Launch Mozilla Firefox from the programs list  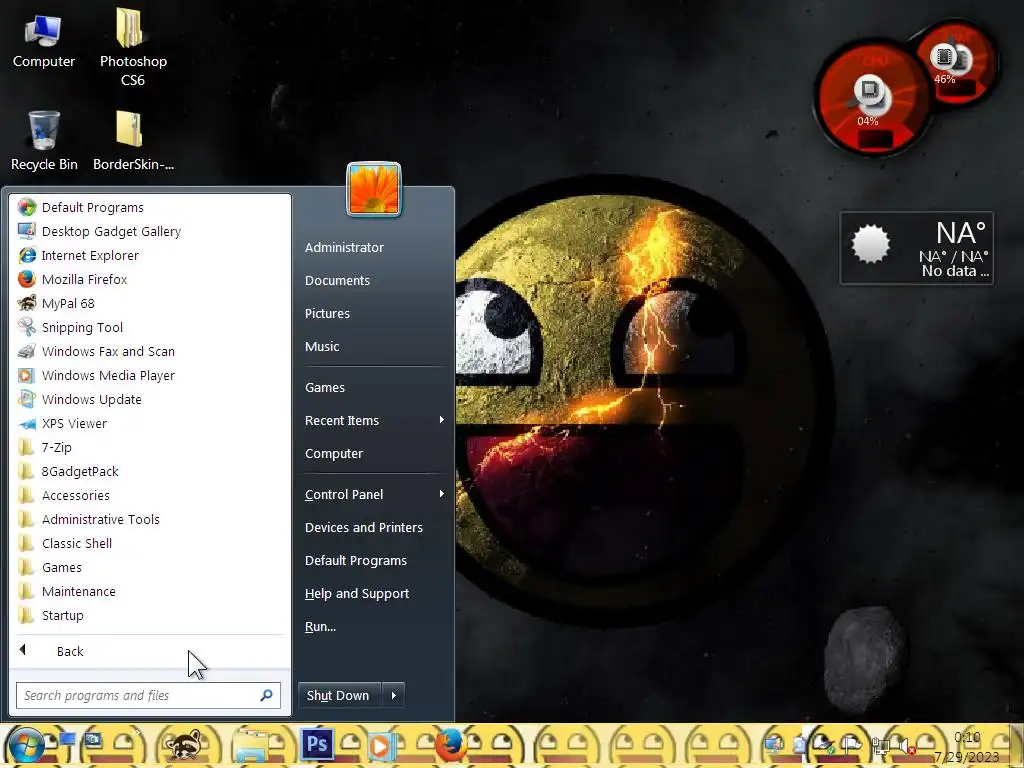point(150,280)
